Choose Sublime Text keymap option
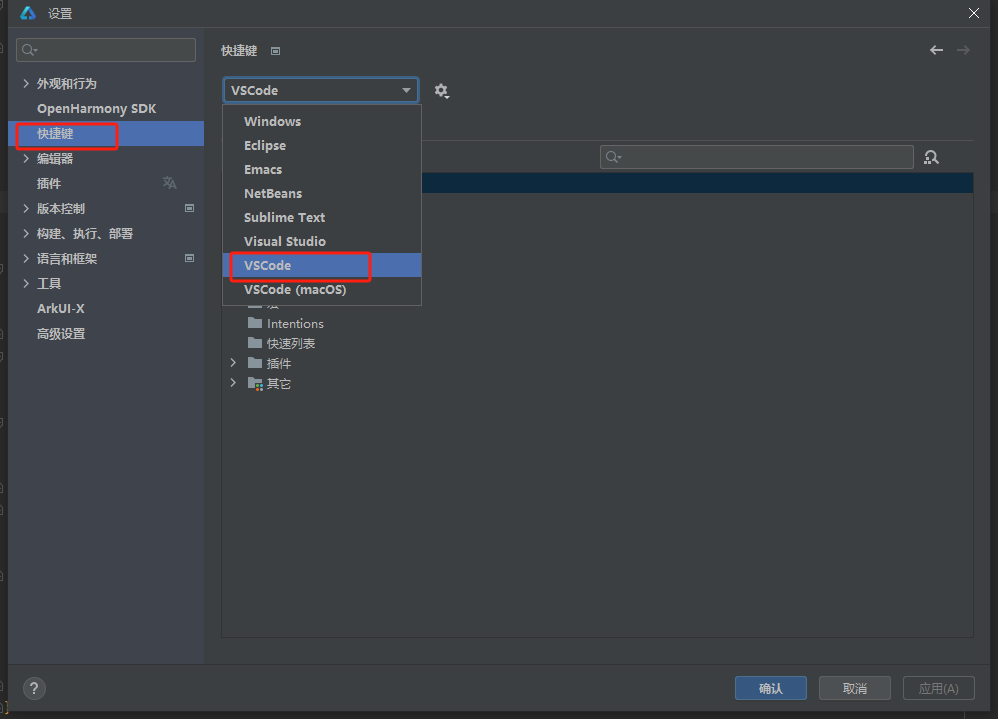The height and width of the screenshot is (719, 998). click(x=321, y=218)
